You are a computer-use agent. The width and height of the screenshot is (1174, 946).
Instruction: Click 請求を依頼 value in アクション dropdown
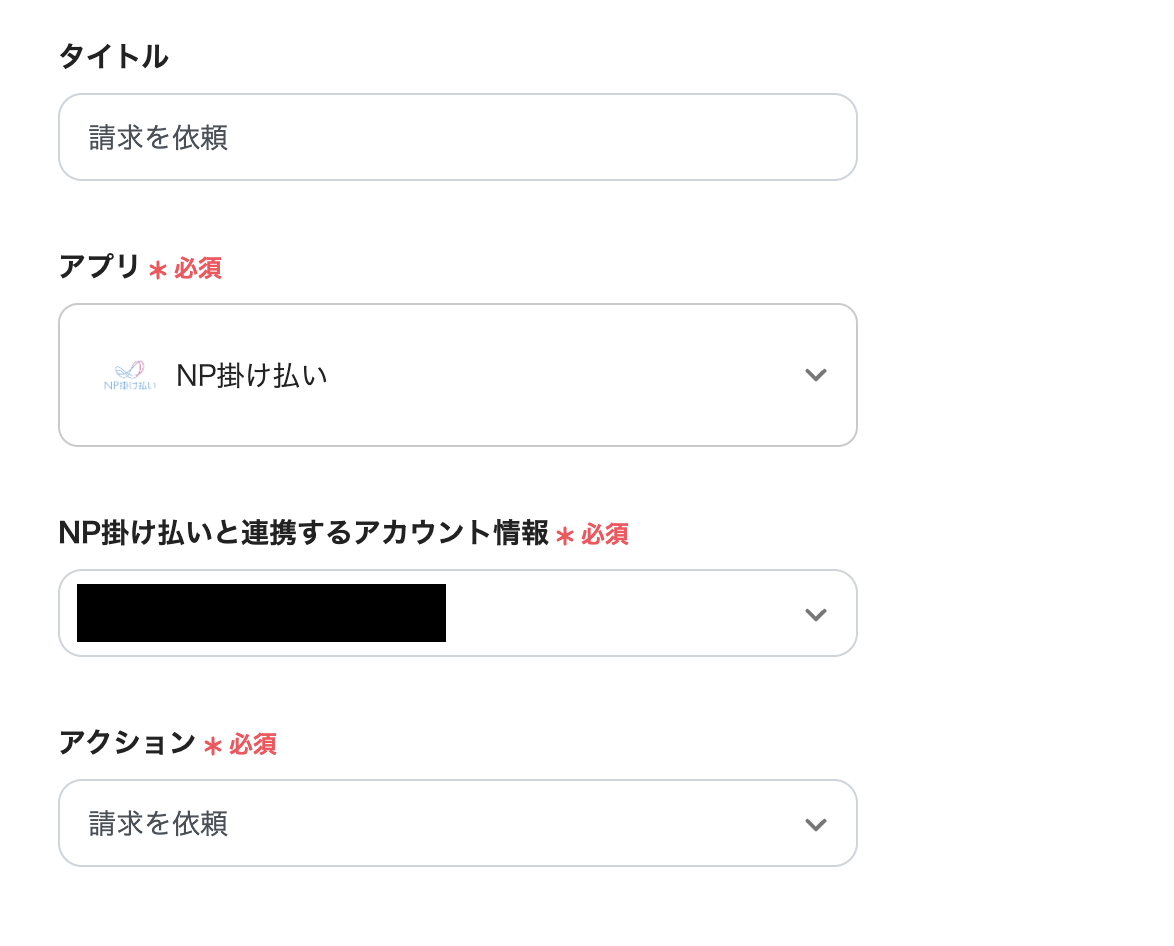tap(158, 824)
